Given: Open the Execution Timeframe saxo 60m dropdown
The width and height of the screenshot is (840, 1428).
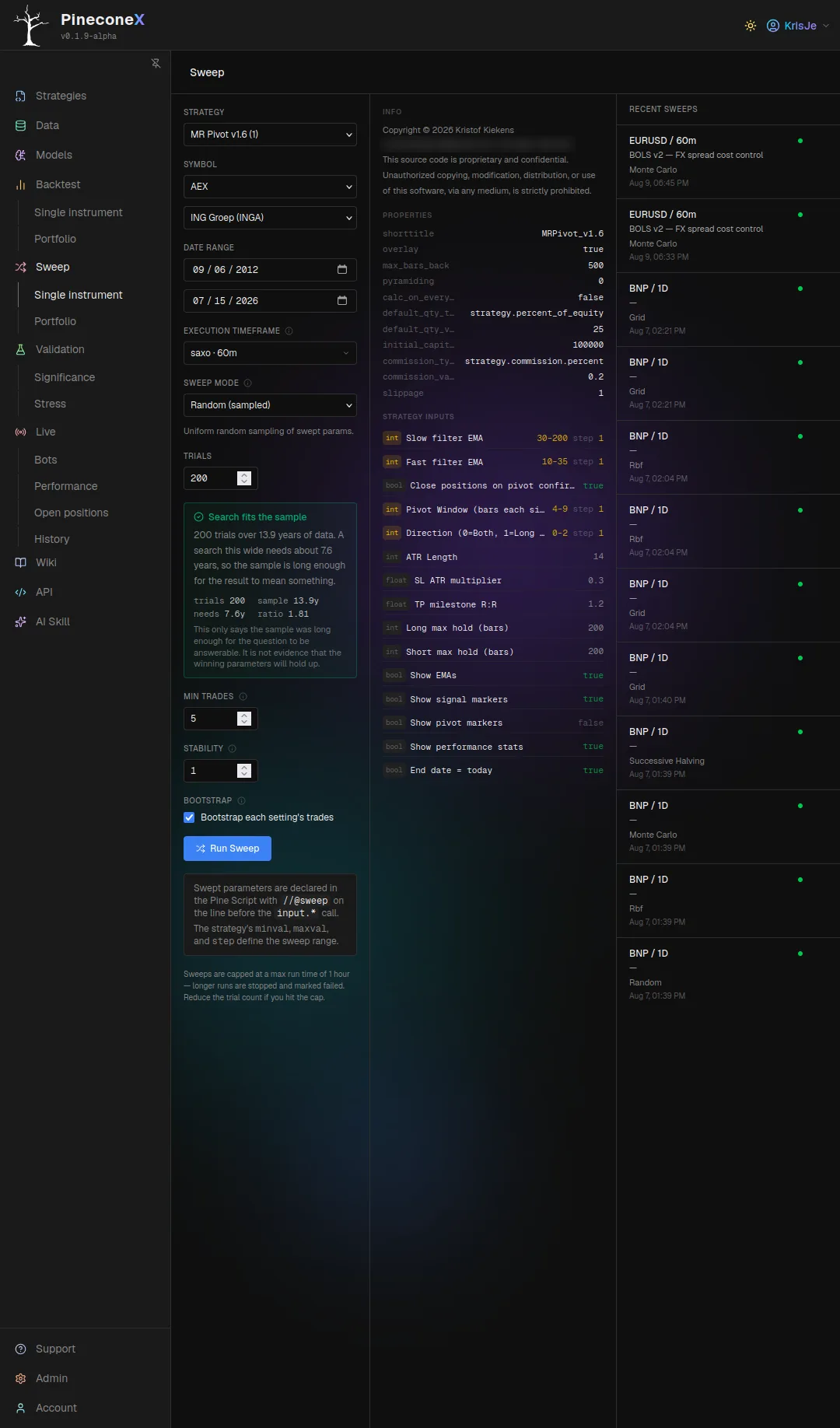Looking at the screenshot, I should click(270, 353).
